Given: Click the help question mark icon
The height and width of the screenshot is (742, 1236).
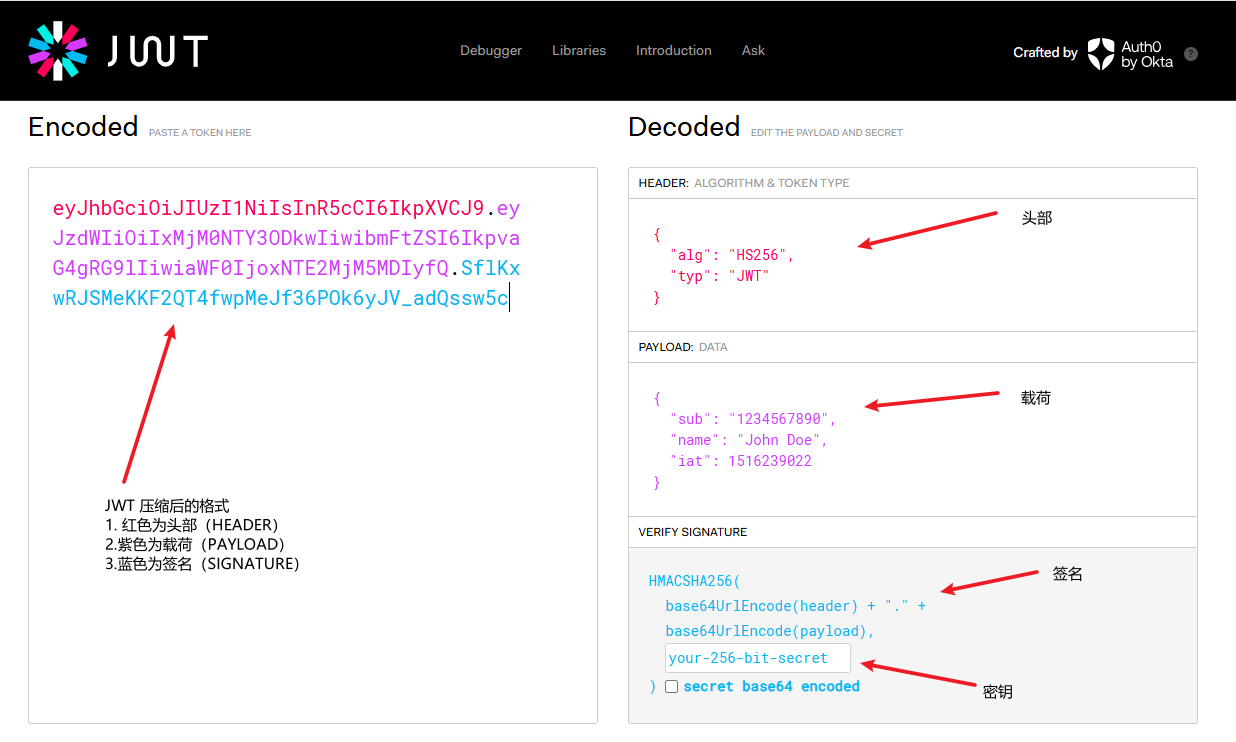Looking at the screenshot, I should (x=1191, y=54).
